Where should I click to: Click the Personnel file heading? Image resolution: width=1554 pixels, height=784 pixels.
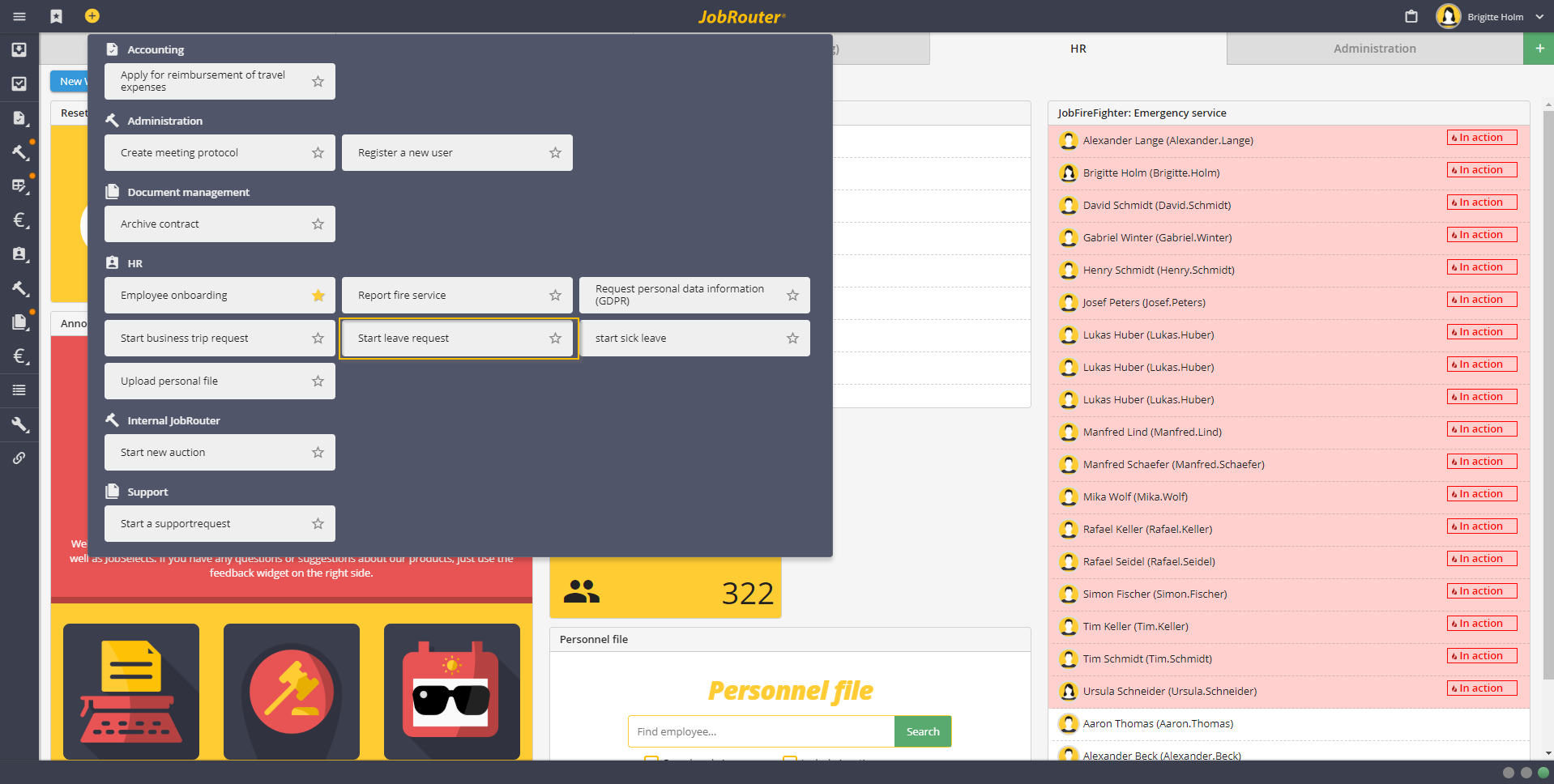[x=791, y=691]
